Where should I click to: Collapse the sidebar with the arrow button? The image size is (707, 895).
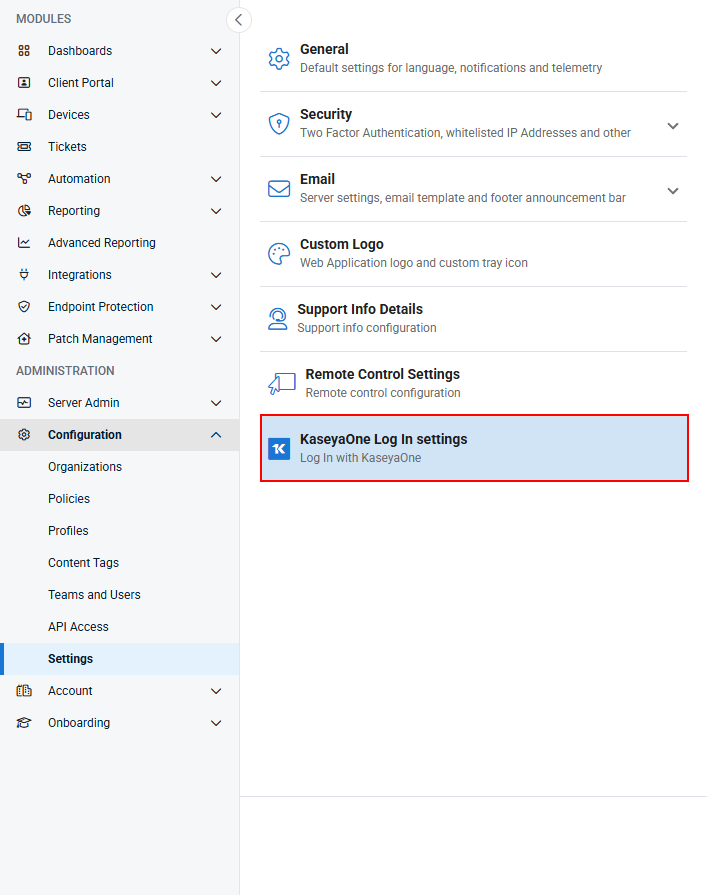click(239, 20)
